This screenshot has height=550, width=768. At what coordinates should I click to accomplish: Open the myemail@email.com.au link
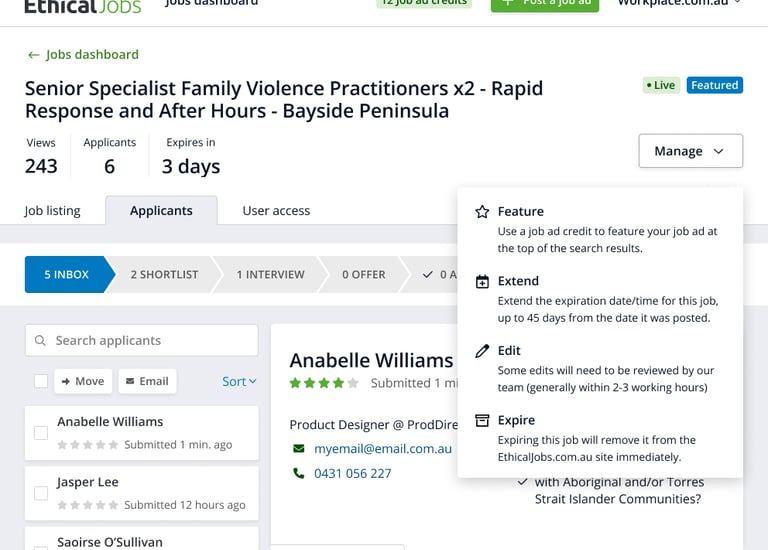click(x=383, y=449)
